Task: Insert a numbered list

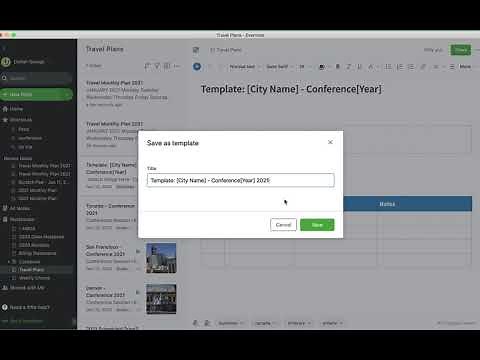Action: click(x=400, y=67)
